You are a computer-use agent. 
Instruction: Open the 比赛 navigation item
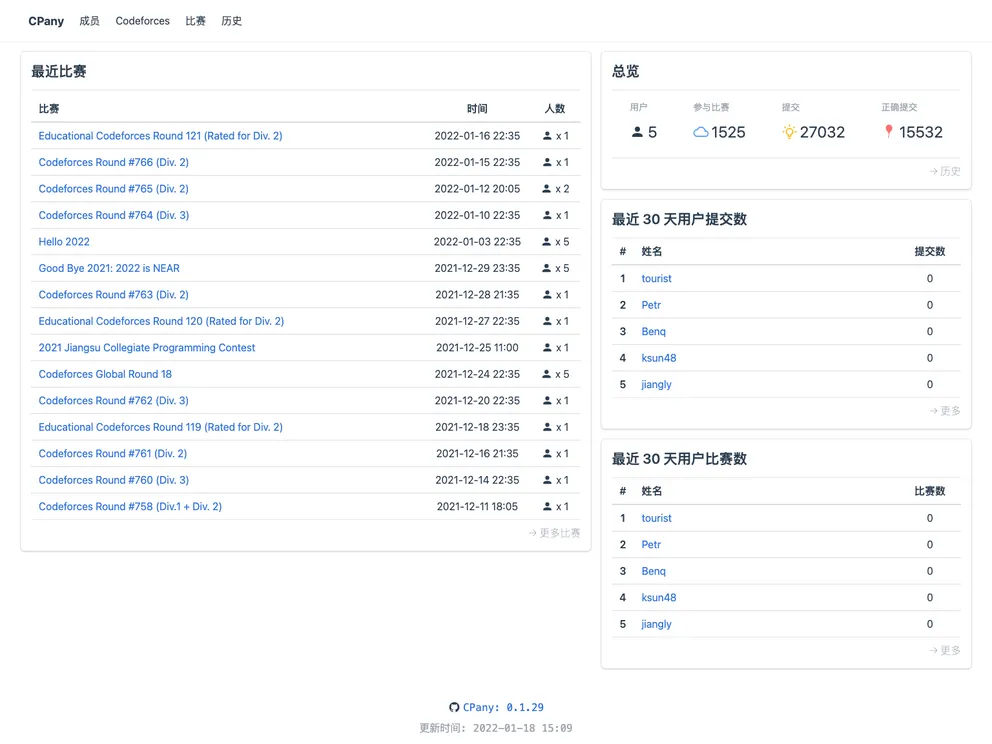pos(195,21)
